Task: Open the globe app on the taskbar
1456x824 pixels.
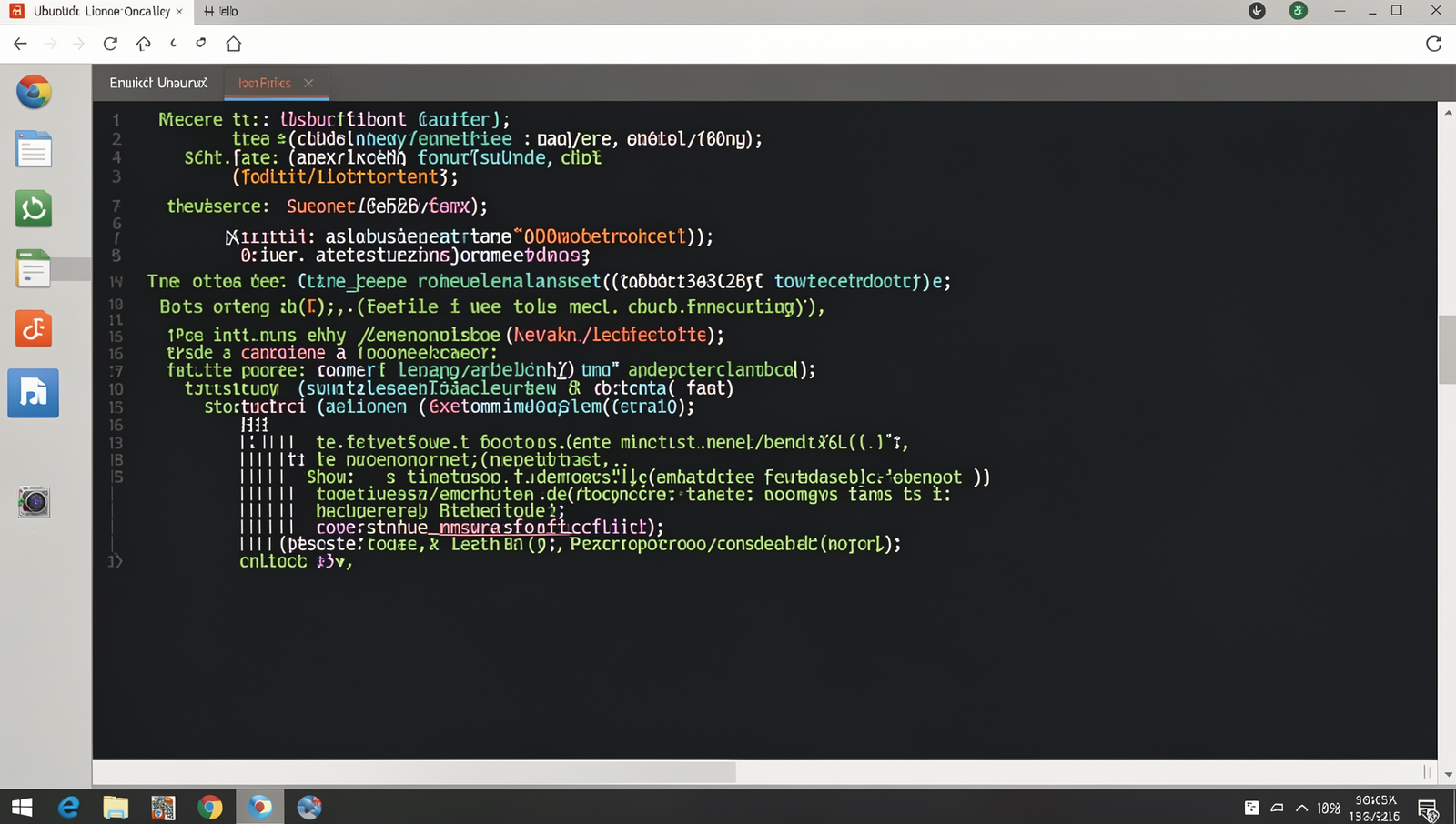Action: pos(309,807)
